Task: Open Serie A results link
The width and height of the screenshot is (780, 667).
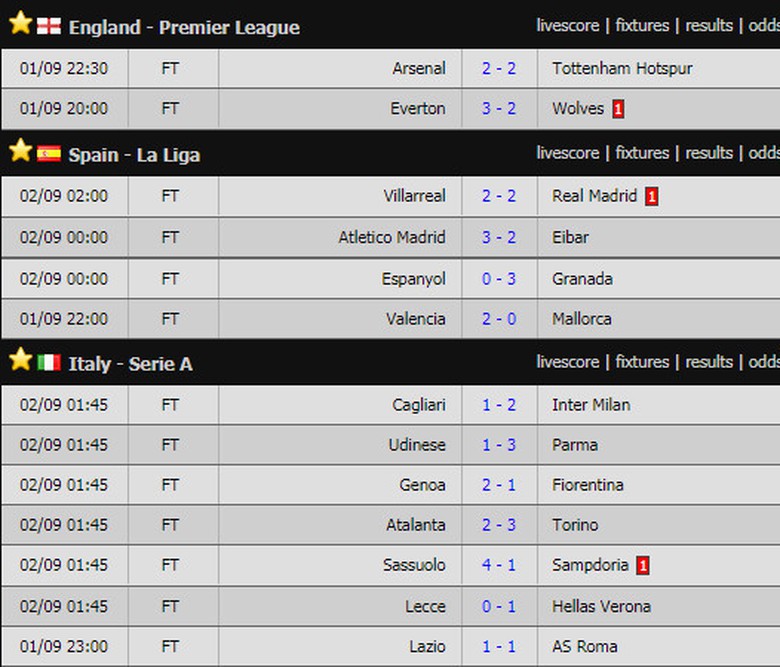Action: point(709,361)
